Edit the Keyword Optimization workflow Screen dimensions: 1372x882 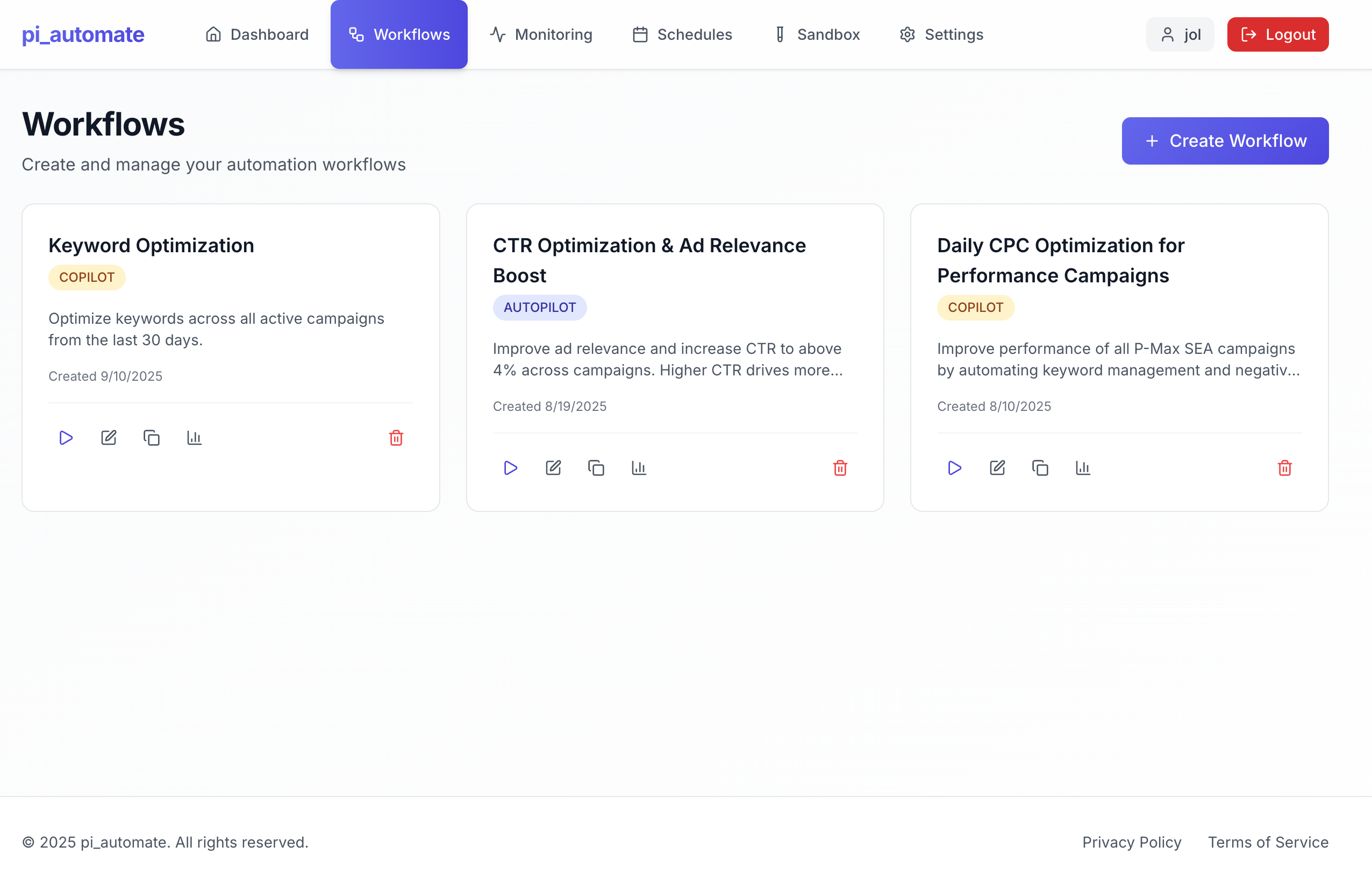click(109, 438)
